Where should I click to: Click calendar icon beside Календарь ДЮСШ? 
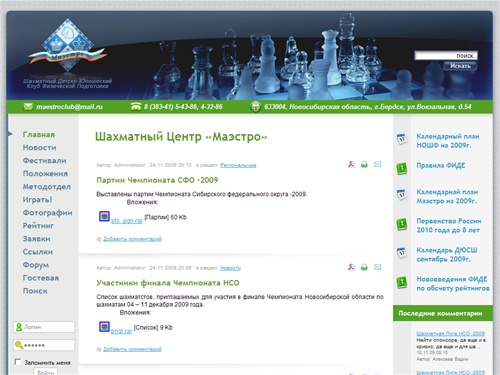(x=402, y=253)
